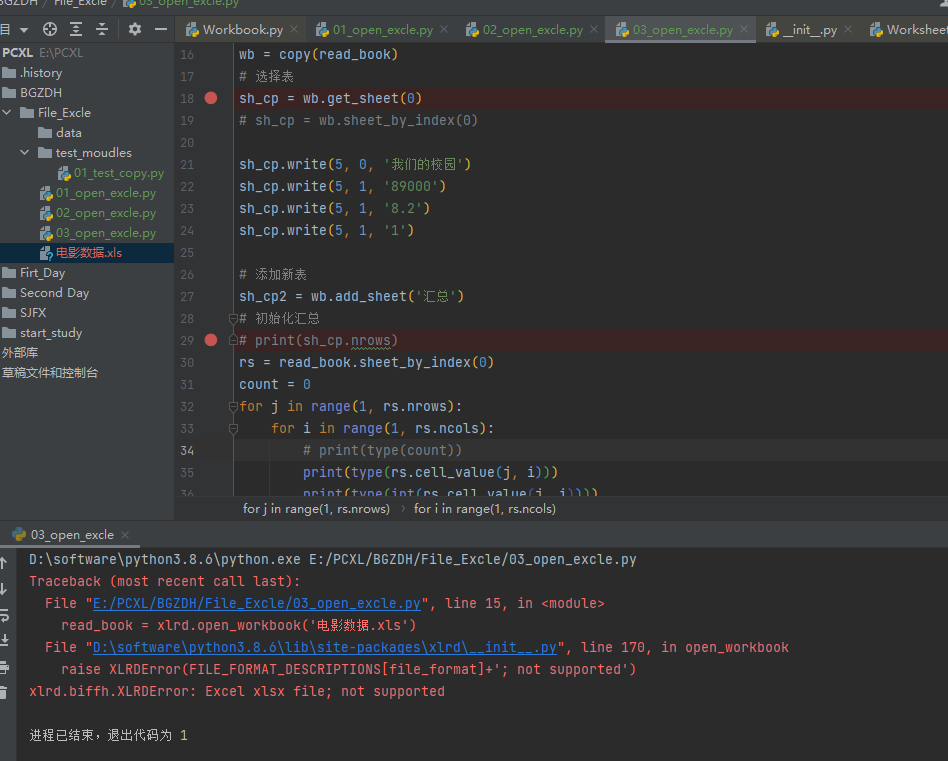Toggle soft-wrap in the run console
Screen dimensions: 948x761
(4, 615)
